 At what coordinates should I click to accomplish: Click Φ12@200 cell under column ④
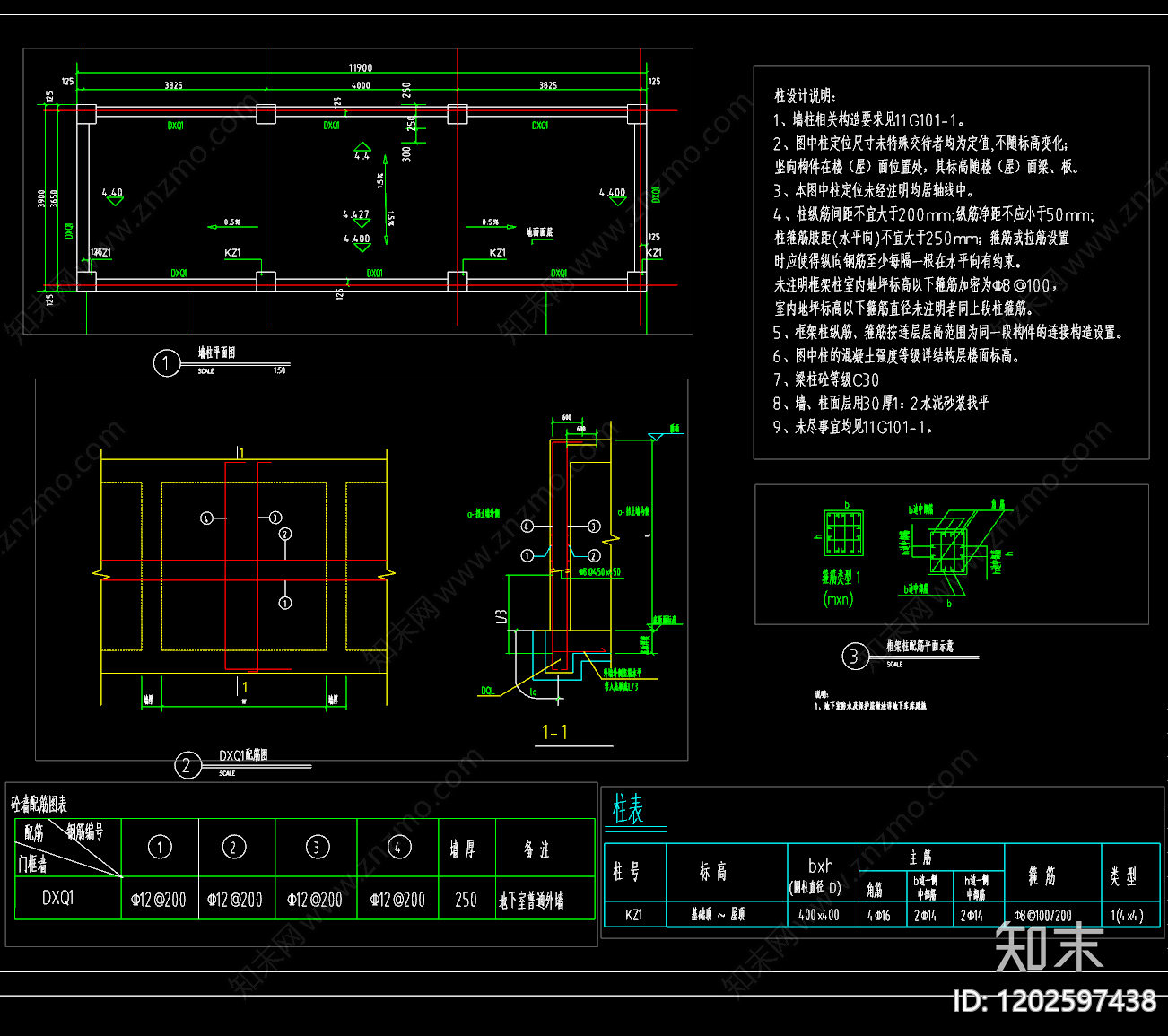click(397, 900)
